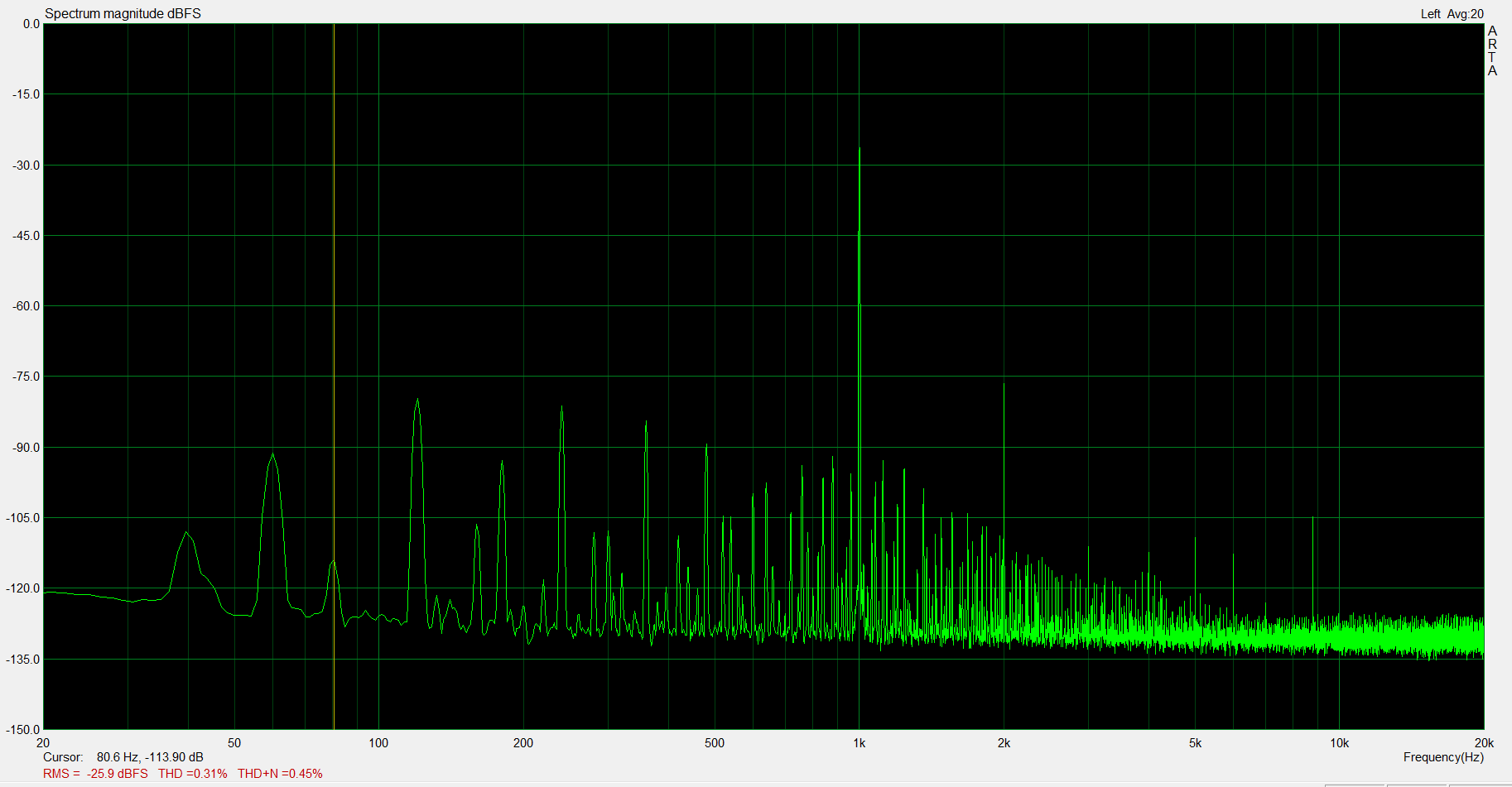Click the 10k label on the frequency axis

tap(1340, 743)
